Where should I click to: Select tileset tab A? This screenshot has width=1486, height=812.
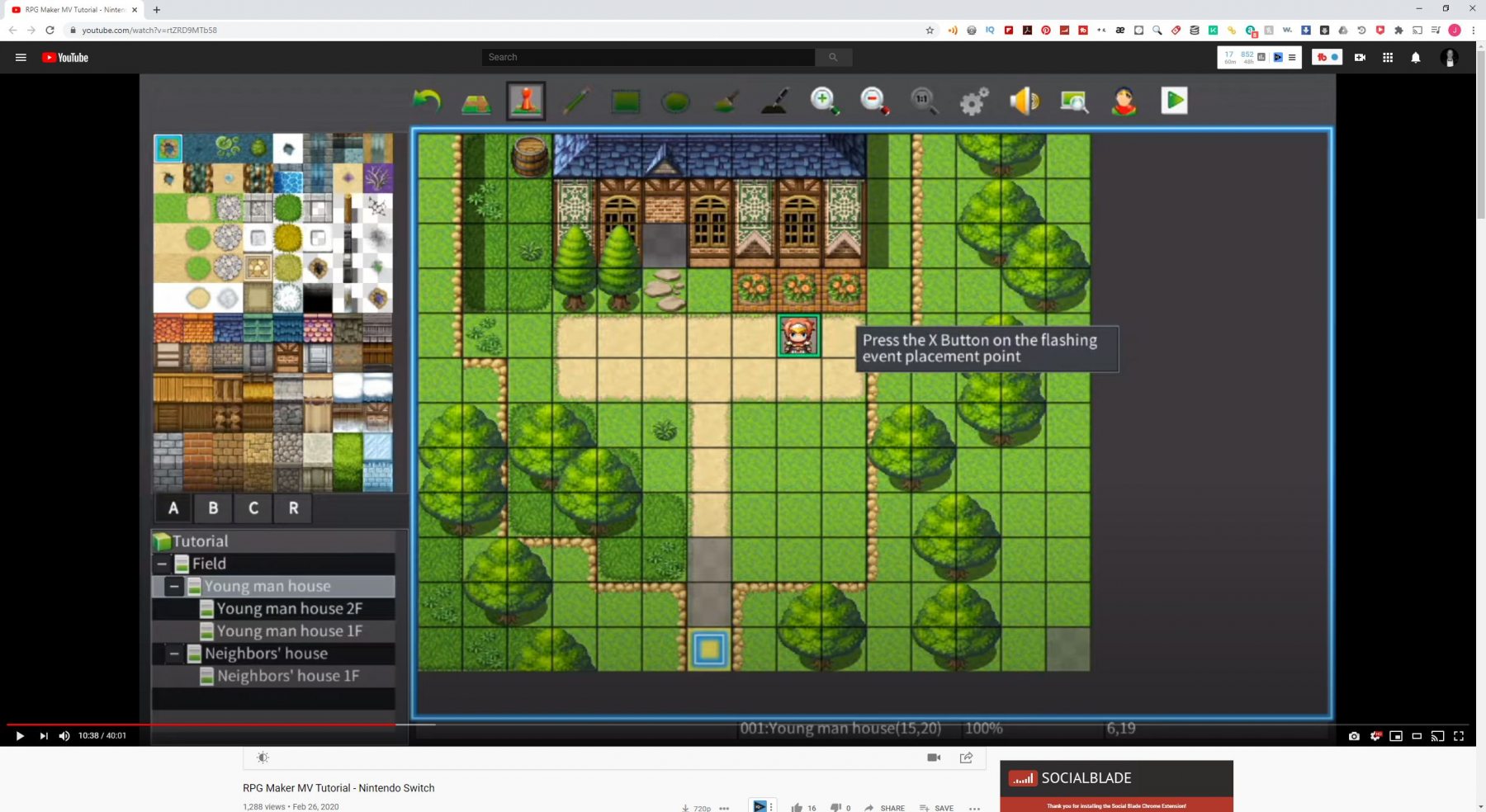[173, 508]
